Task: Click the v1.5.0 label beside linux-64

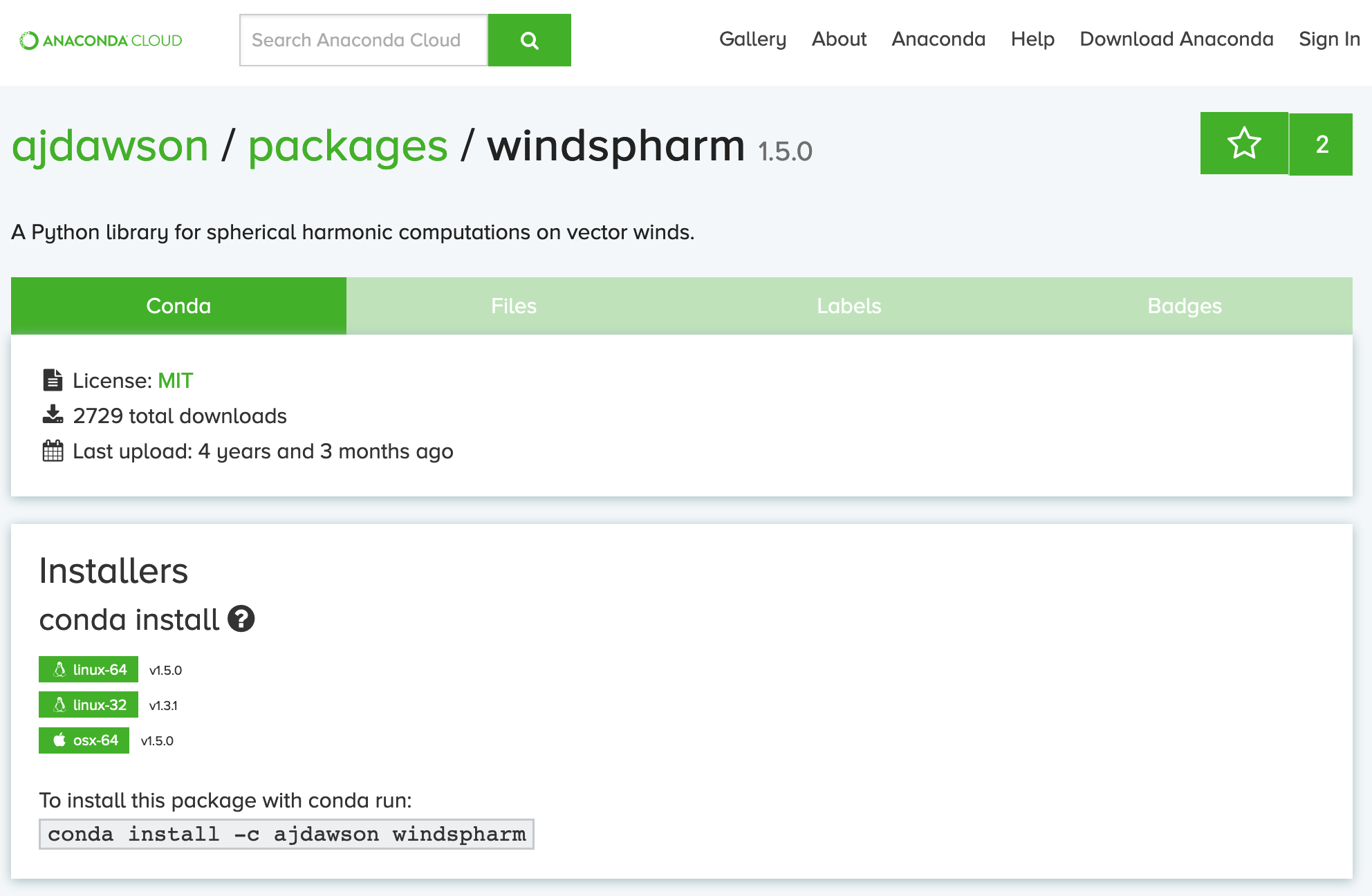Action: (x=165, y=670)
